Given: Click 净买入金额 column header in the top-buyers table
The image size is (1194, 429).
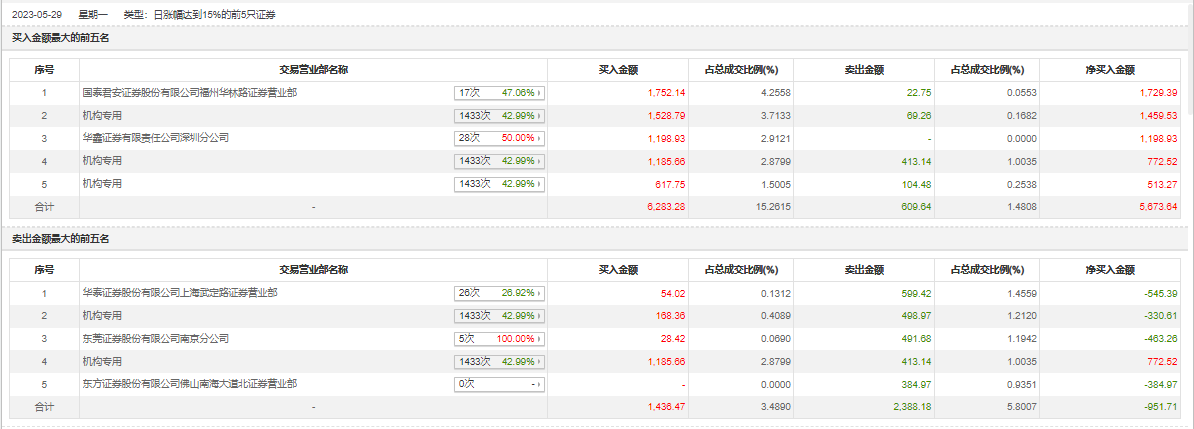Looking at the screenshot, I should click(x=1110, y=70).
